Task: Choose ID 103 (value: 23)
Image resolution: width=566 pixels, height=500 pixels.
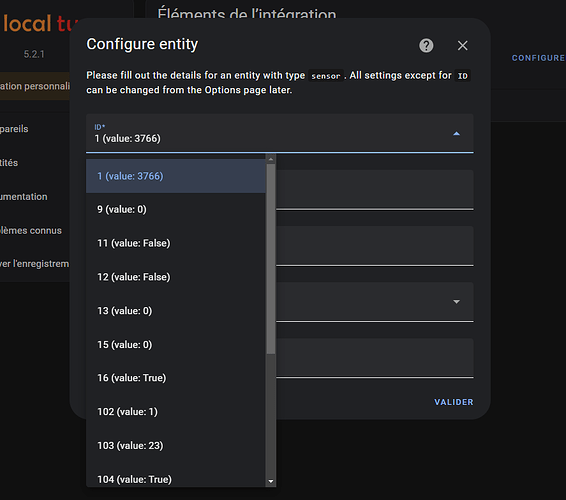Action: click(x=176, y=446)
